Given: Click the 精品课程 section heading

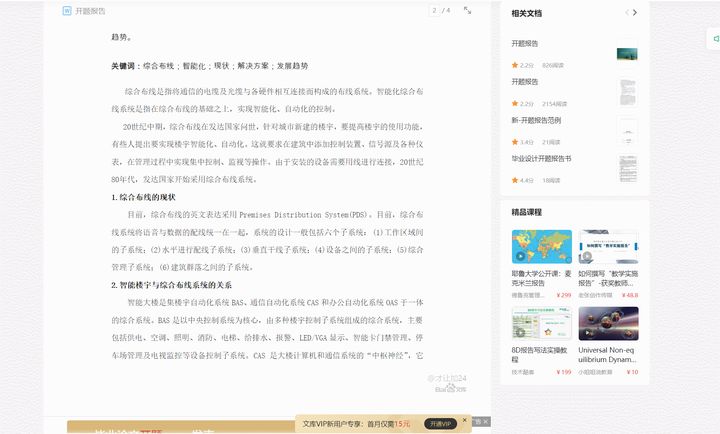Looking at the screenshot, I should point(527,212).
